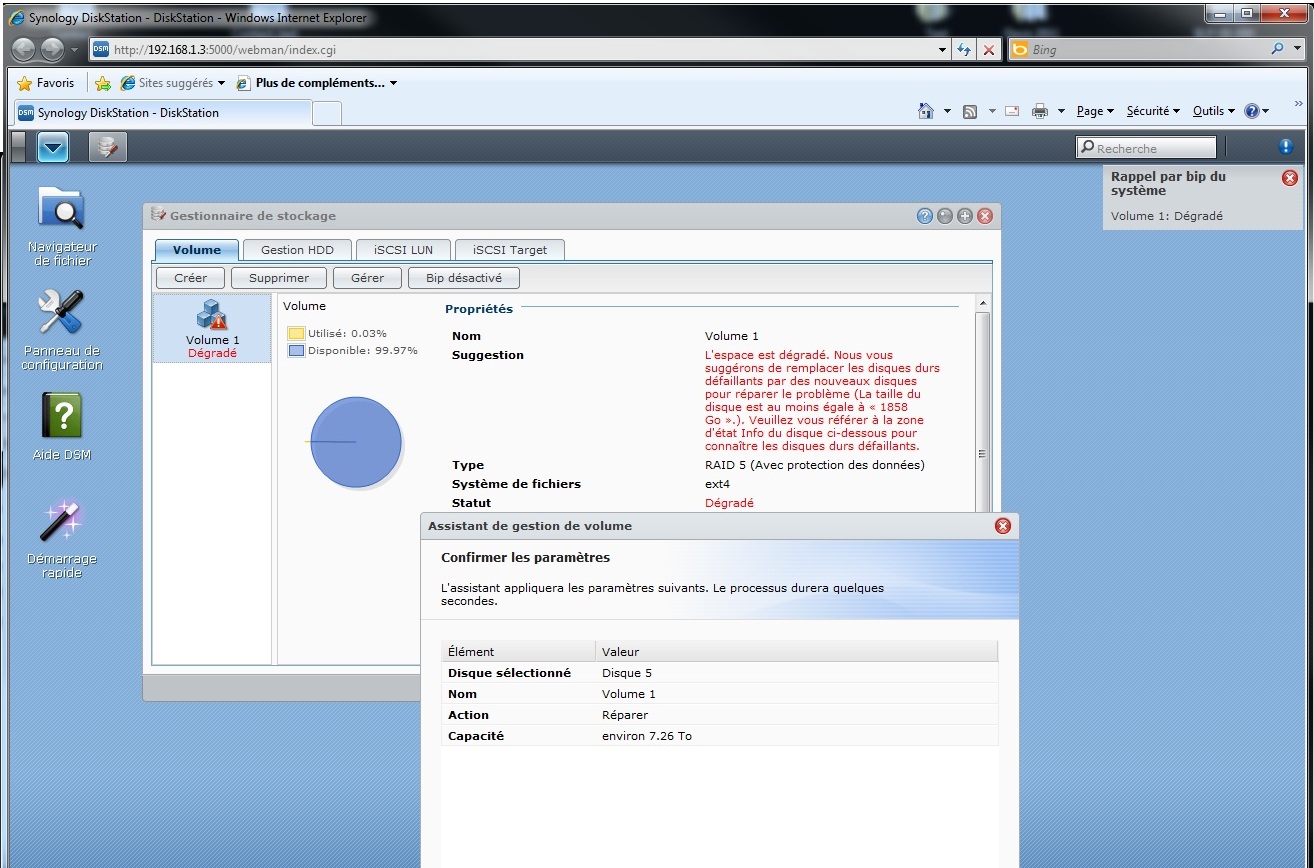Open the Favoris star button
Screen dimensions: 1314x868
point(46,83)
